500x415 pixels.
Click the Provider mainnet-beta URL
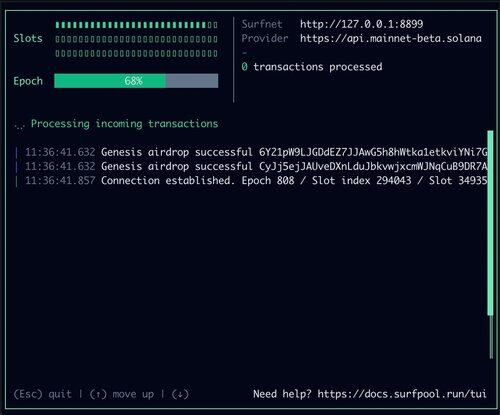click(x=391, y=38)
